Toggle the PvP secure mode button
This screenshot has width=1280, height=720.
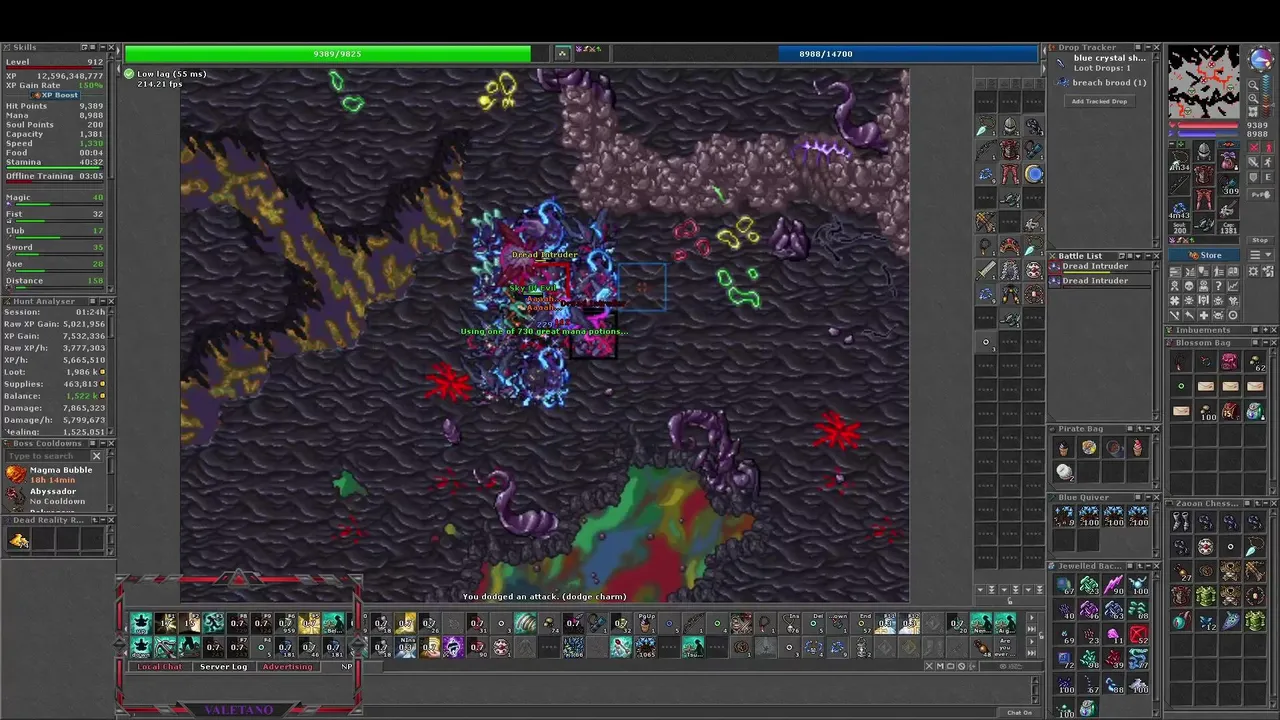coord(1261,194)
